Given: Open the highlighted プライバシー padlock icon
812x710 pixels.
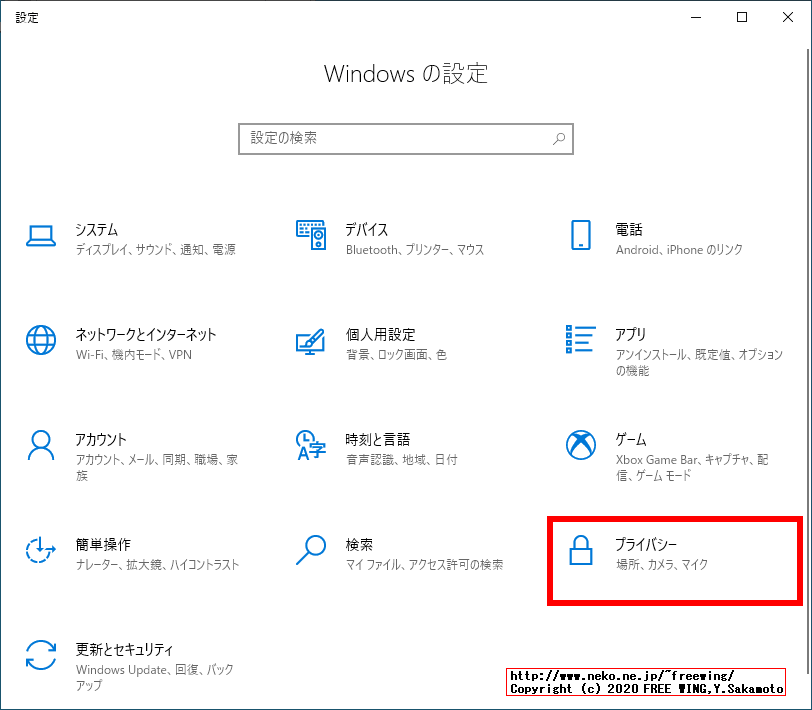Looking at the screenshot, I should click(x=580, y=550).
